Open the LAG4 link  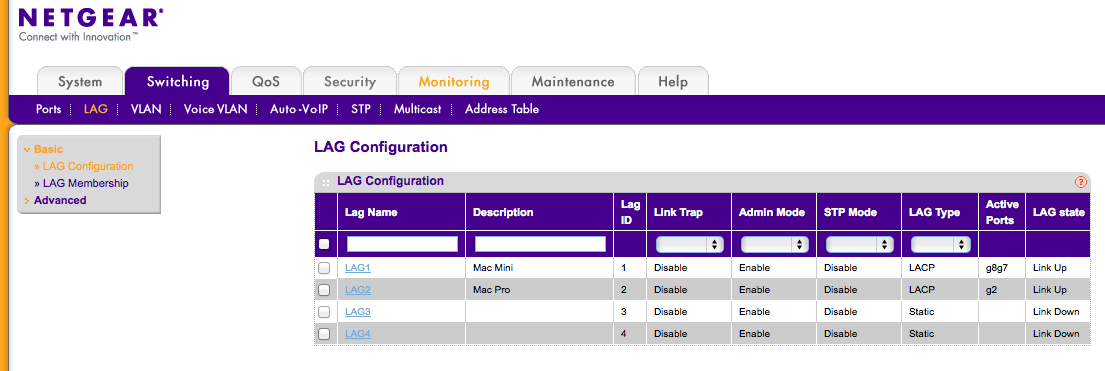tap(357, 334)
